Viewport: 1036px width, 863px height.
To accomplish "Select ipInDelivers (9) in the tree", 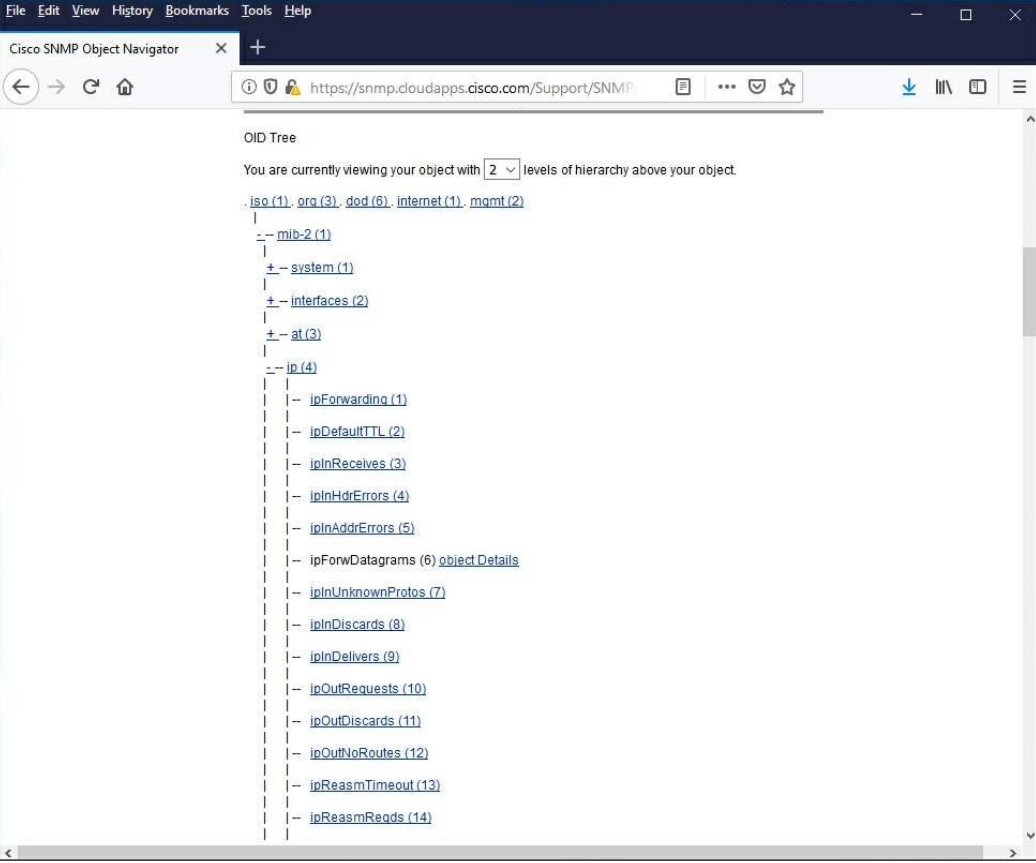I will 354,657.
